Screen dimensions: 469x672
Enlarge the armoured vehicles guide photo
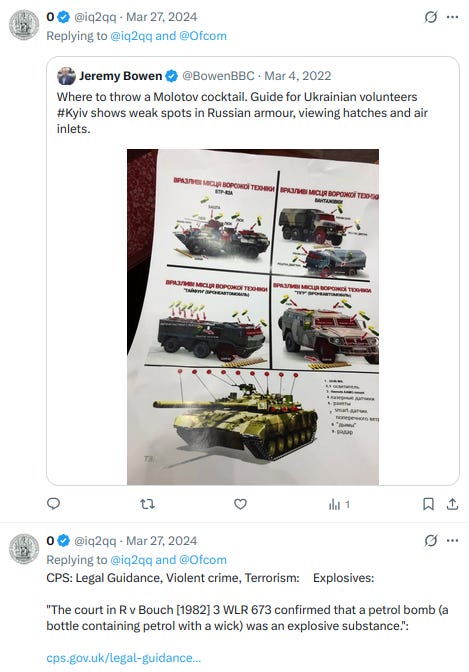(x=253, y=317)
